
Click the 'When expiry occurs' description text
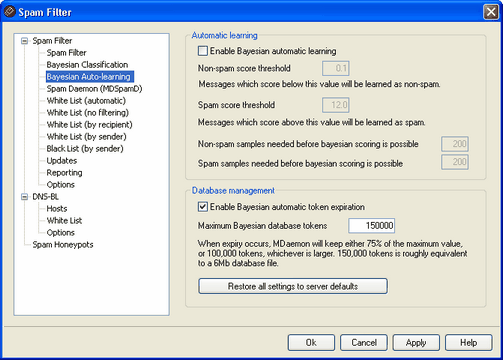point(333,253)
